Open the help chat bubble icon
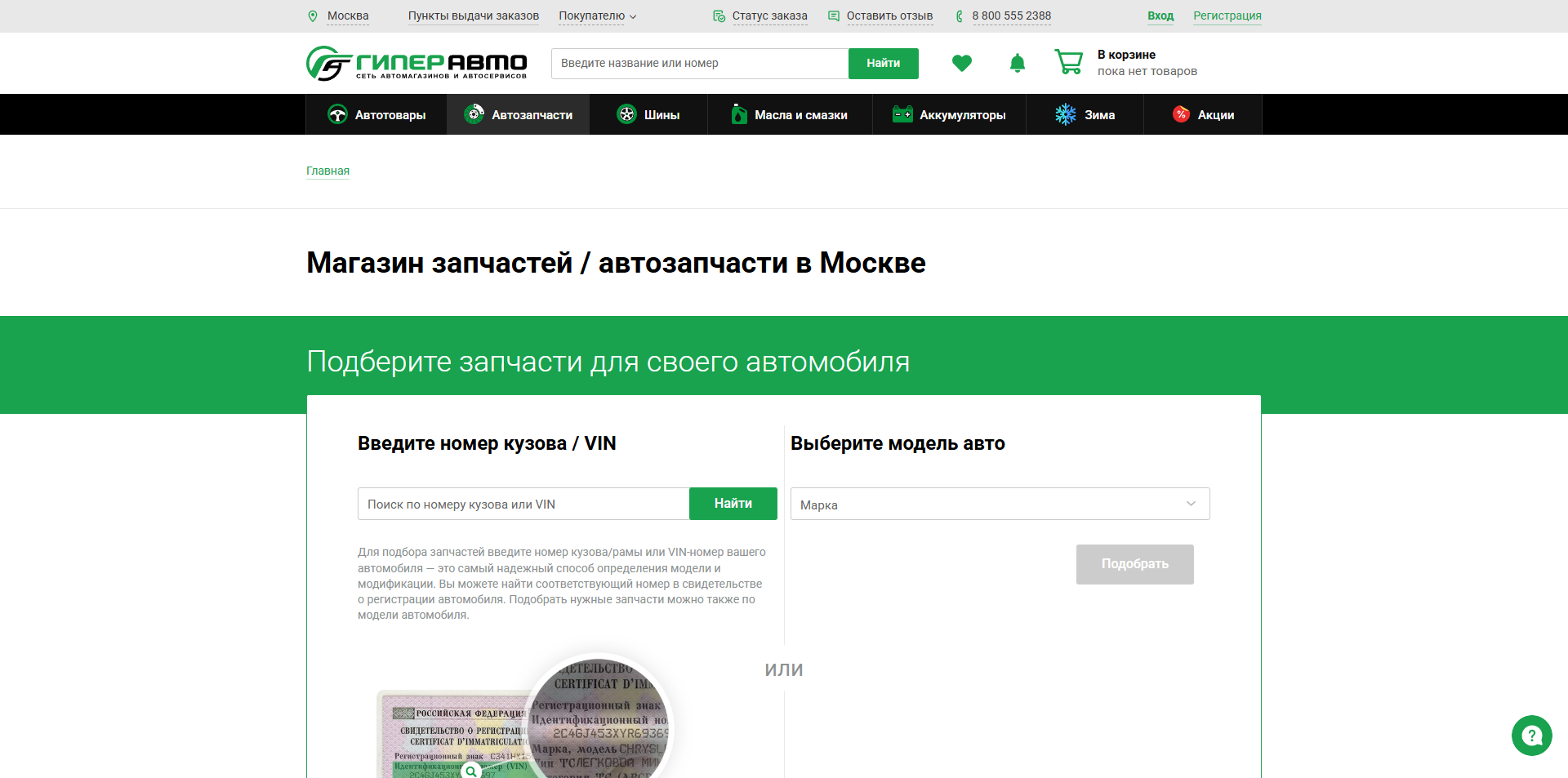 [x=1531, y=736]
